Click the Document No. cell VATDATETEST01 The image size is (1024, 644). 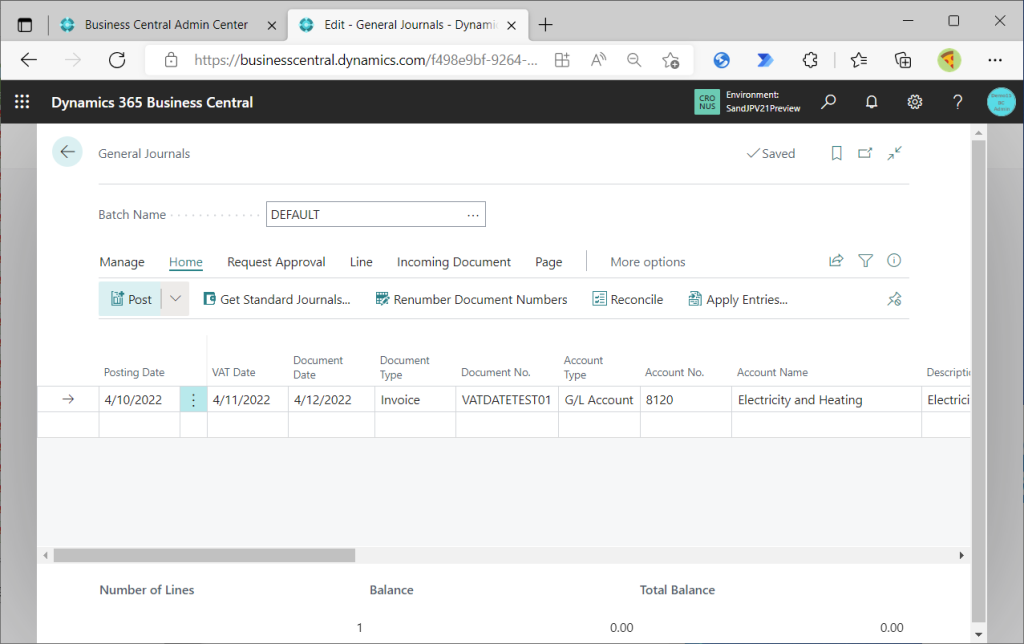coord(507,400)
